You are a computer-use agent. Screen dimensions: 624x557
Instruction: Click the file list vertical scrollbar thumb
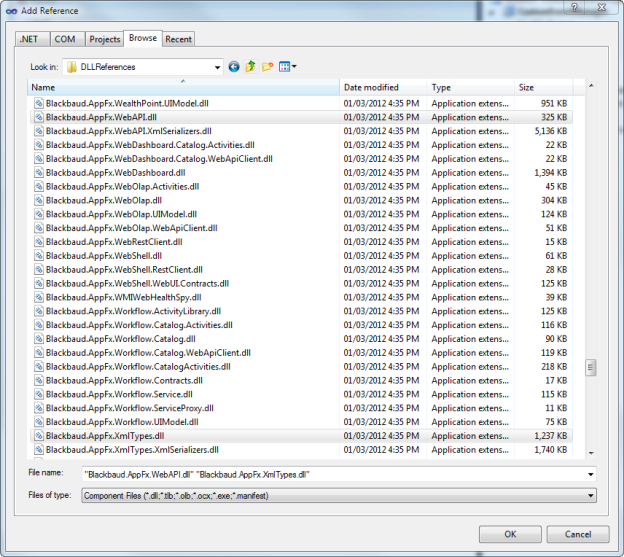coord(591,368)
